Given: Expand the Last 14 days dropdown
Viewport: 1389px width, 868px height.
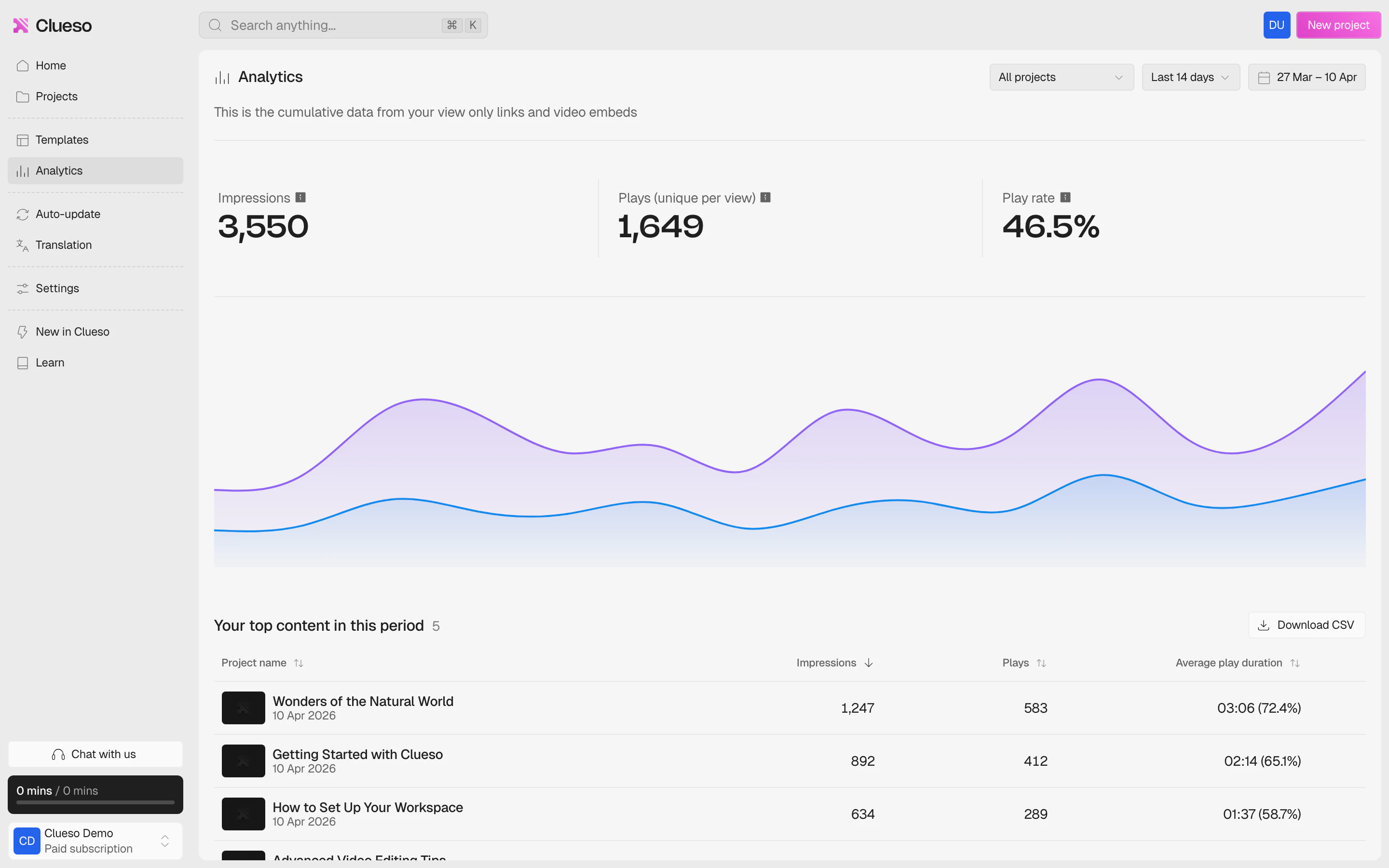Looking at the screenshot, I should click(1190, 78).
